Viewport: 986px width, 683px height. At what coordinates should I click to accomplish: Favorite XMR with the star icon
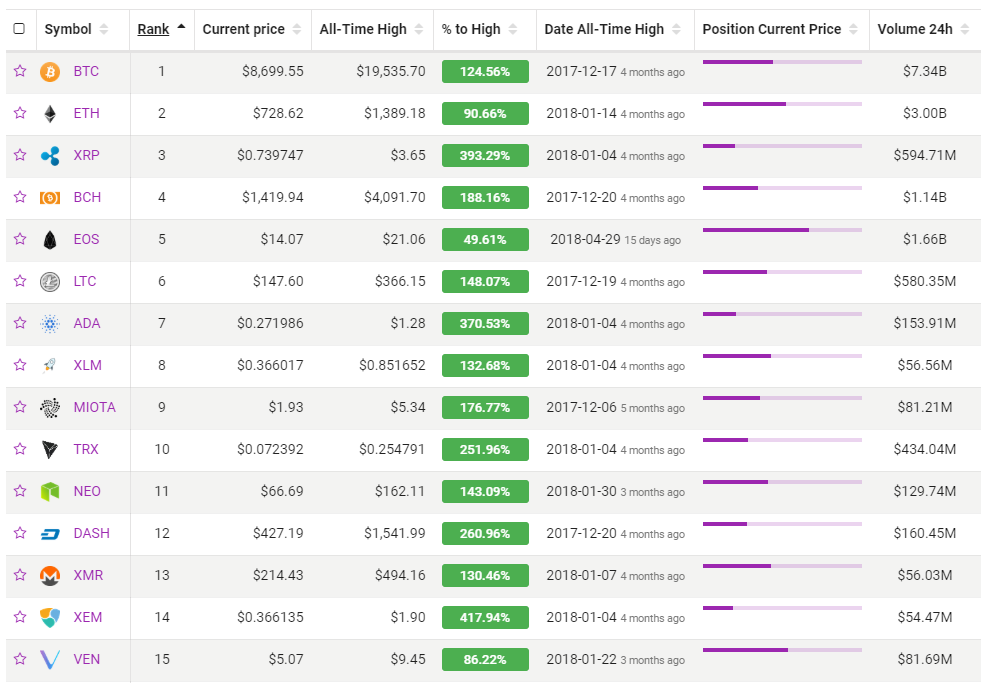[x=20, y=575]
